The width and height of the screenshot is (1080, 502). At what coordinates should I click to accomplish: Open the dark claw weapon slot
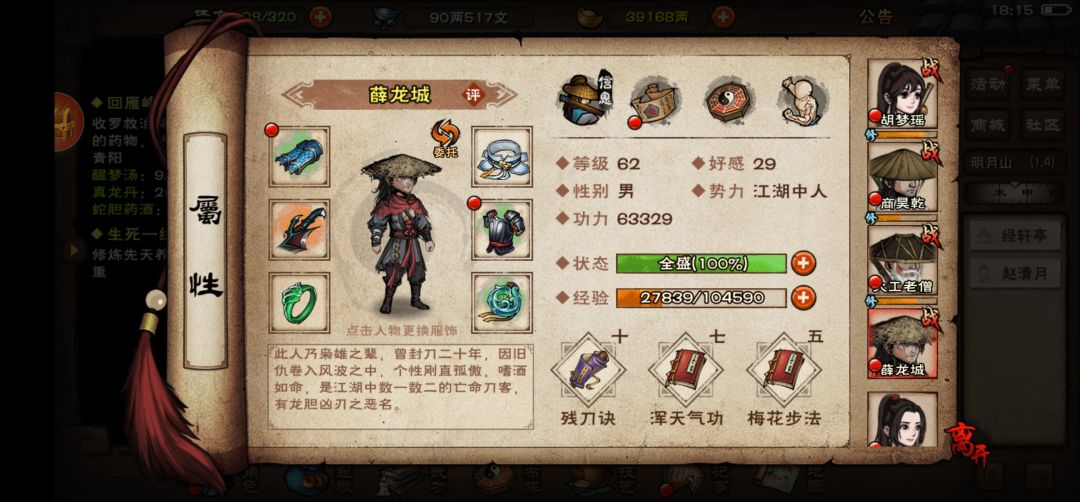(x=299, y=229)
